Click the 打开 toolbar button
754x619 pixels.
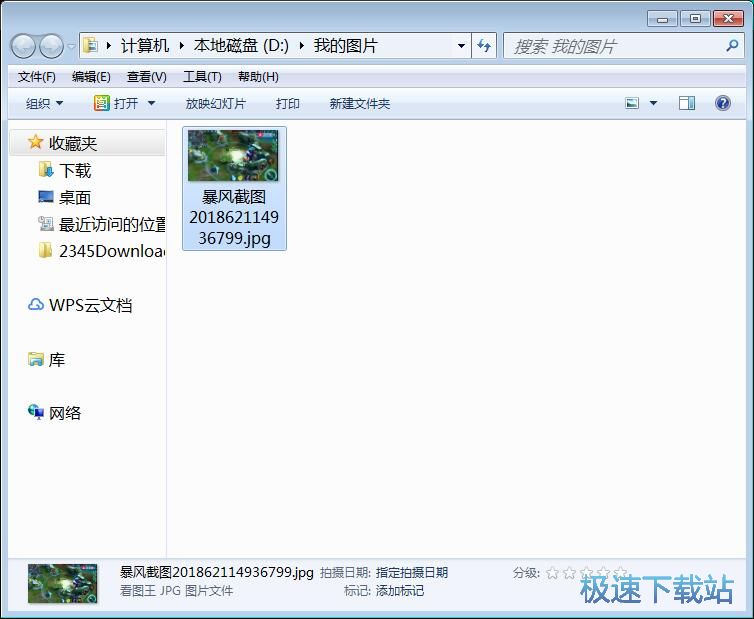116,103
